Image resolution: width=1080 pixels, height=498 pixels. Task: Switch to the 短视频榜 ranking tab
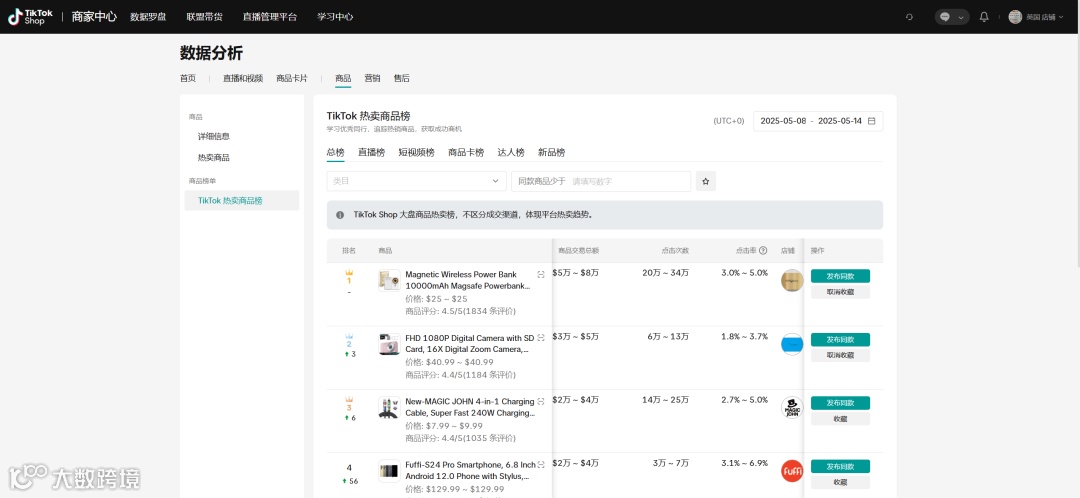click(416, 152)
